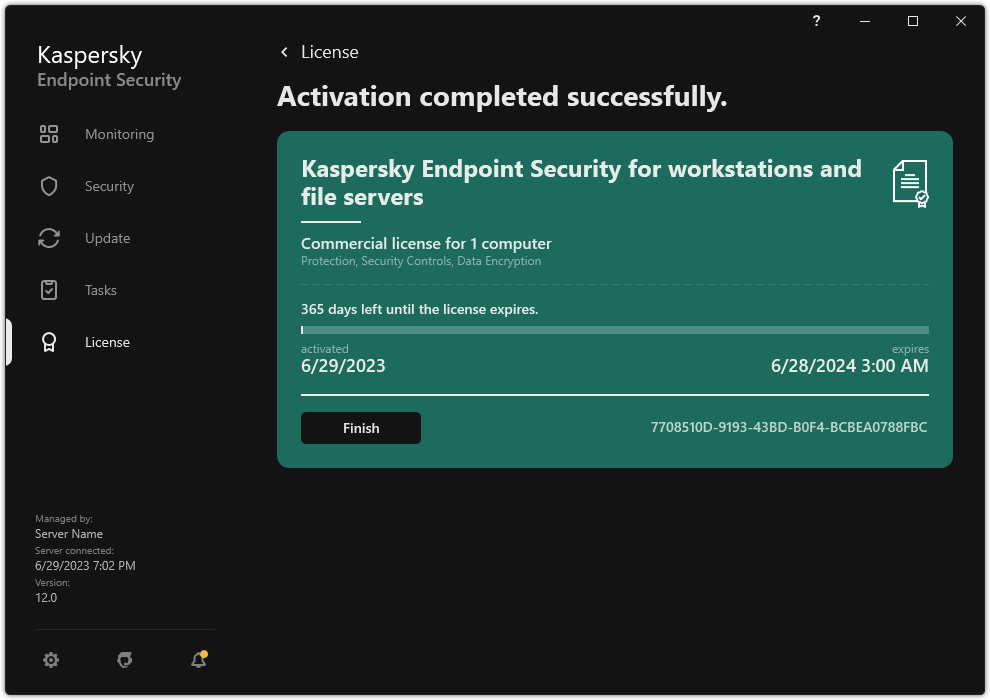
Task: Go back using the License breadcrumb chevron
Action: (285, 52)
